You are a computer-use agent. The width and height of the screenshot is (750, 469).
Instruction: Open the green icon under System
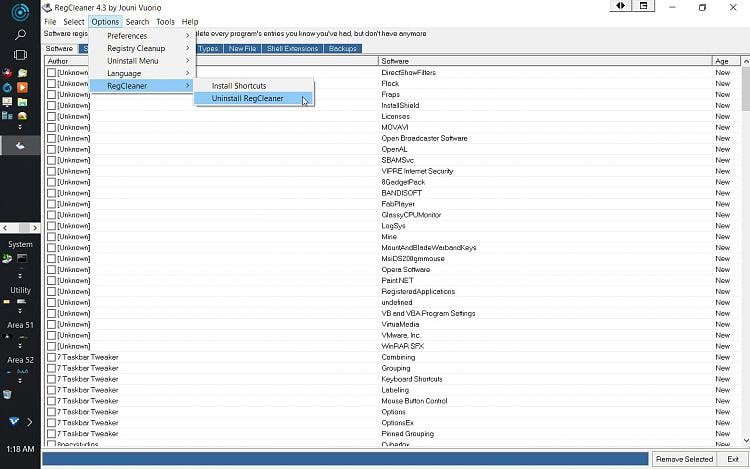coord(7,259)
